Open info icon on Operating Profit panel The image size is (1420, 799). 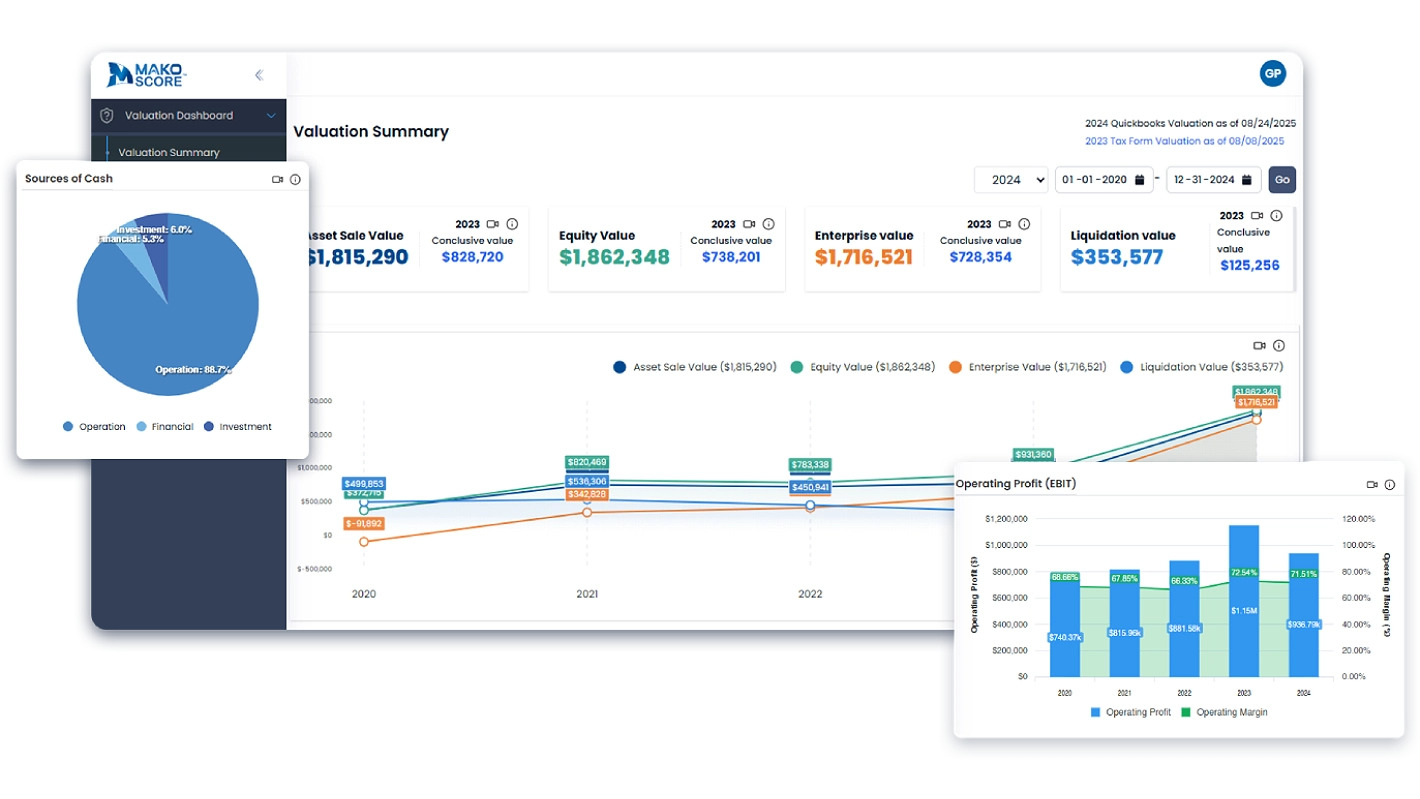pyautogui.click(x=1389, y=485)
